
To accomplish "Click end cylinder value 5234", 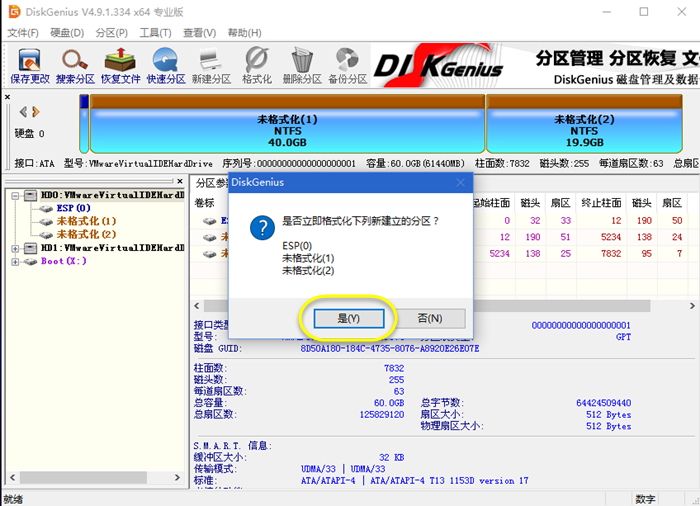I will click(611, 237).
